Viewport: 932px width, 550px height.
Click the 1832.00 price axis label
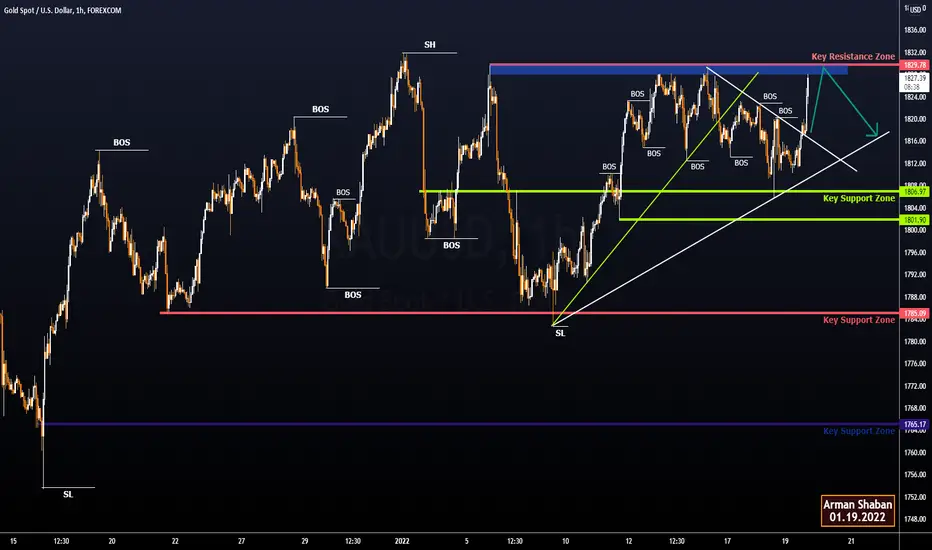915,52
